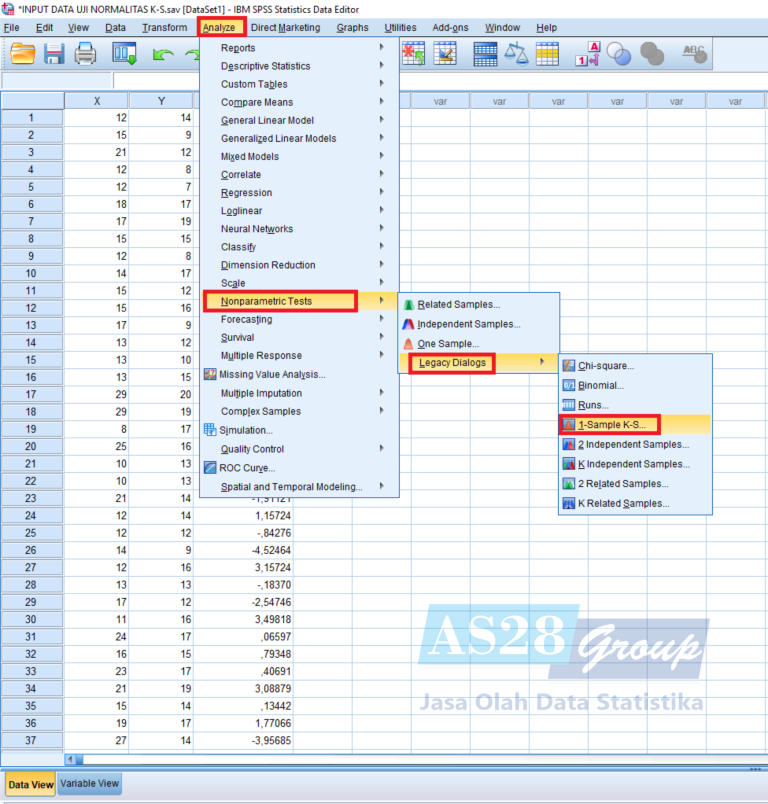The image size is (768, 804).
Task: Expand the Descriptive Statistics submenu
Action: tap(265, 66)
